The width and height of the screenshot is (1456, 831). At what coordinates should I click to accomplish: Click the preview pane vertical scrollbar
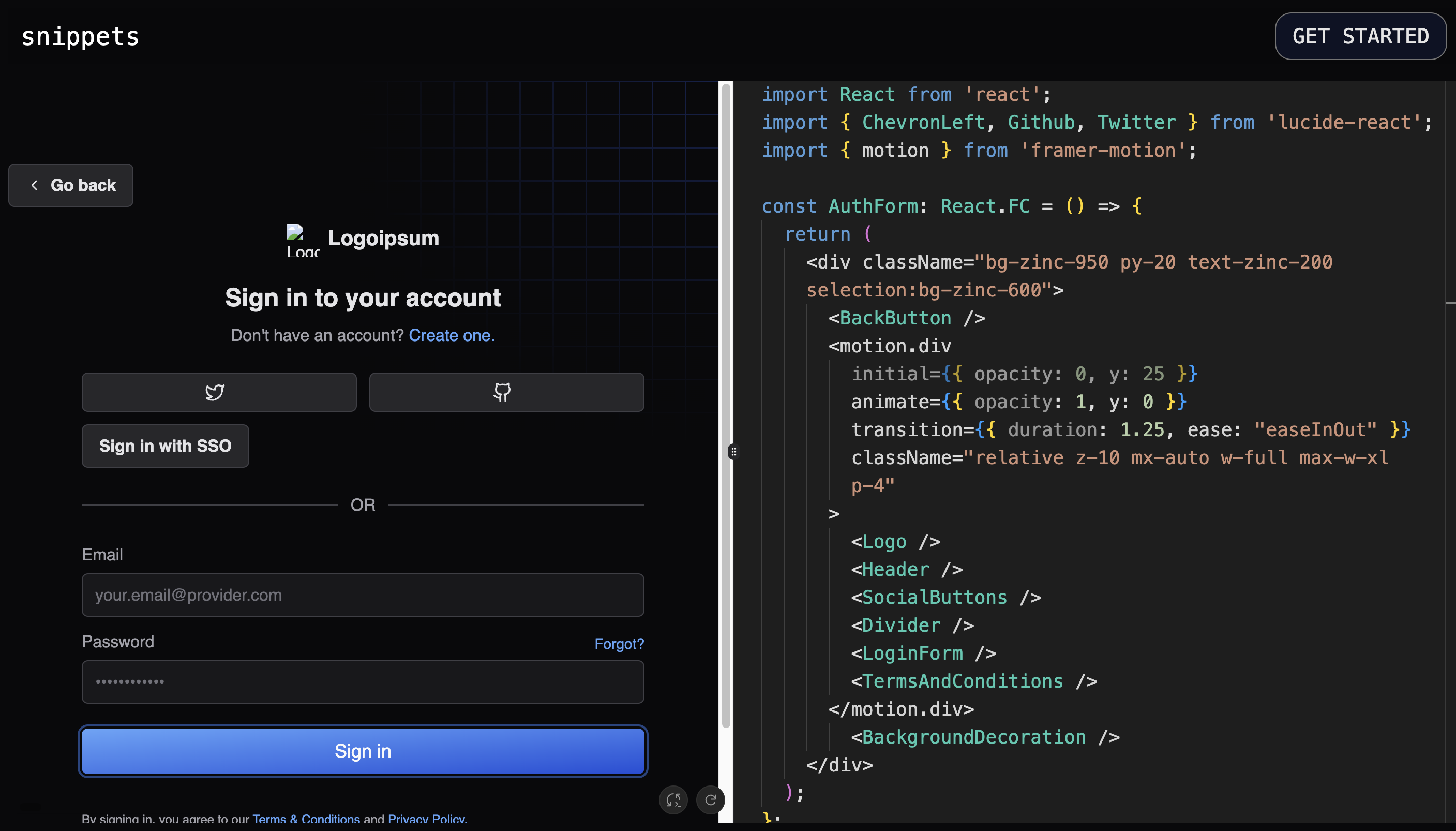click(726, 405)
